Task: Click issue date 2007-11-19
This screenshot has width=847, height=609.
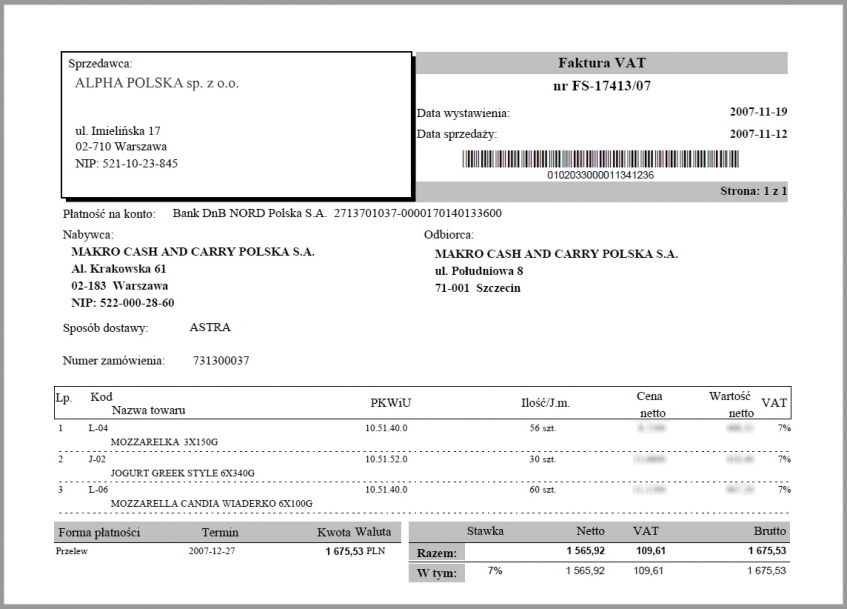Action: [758, 112]
